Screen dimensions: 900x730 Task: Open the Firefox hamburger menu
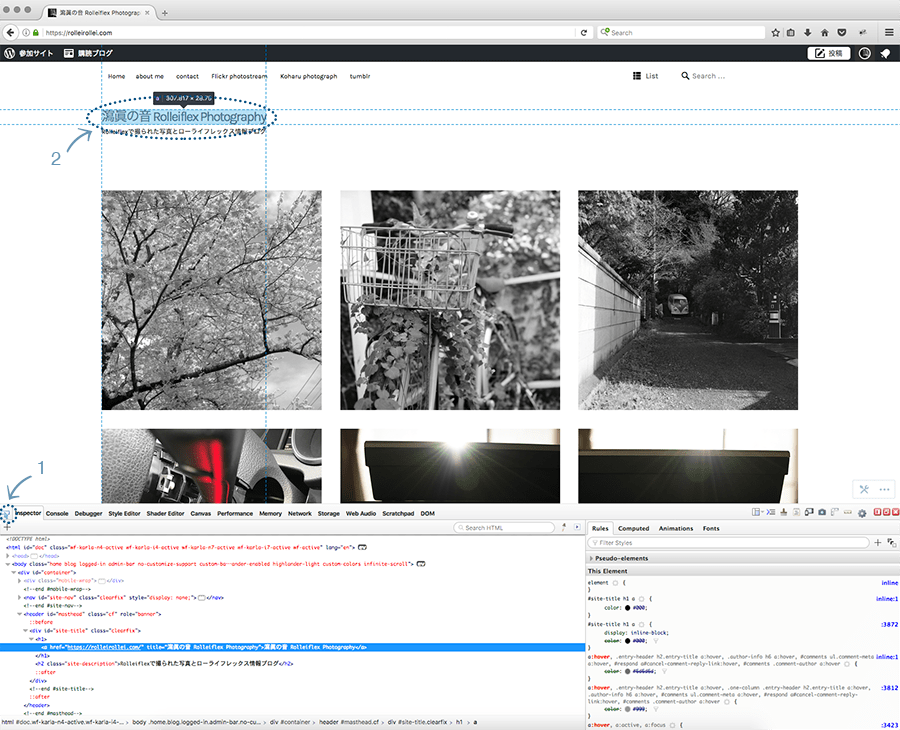coord(888,32)
